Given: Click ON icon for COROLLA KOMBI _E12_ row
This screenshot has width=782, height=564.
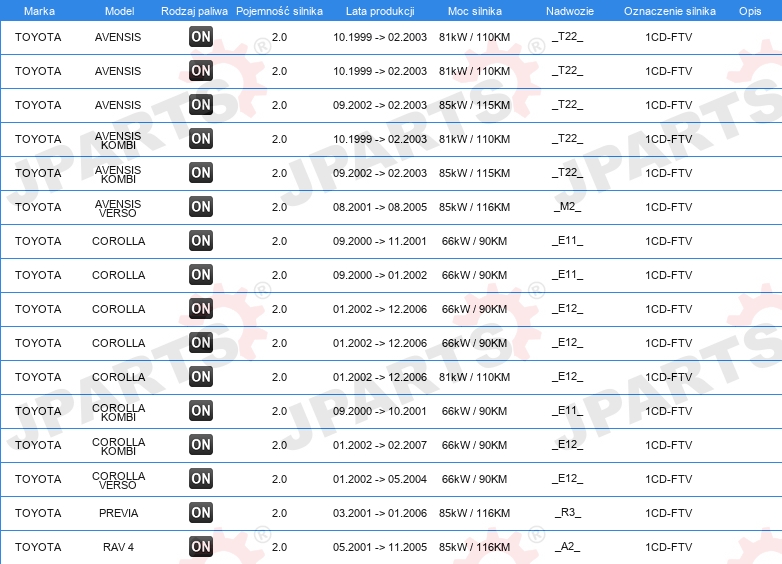Looking at the screenshot, I should coord(201,444).
